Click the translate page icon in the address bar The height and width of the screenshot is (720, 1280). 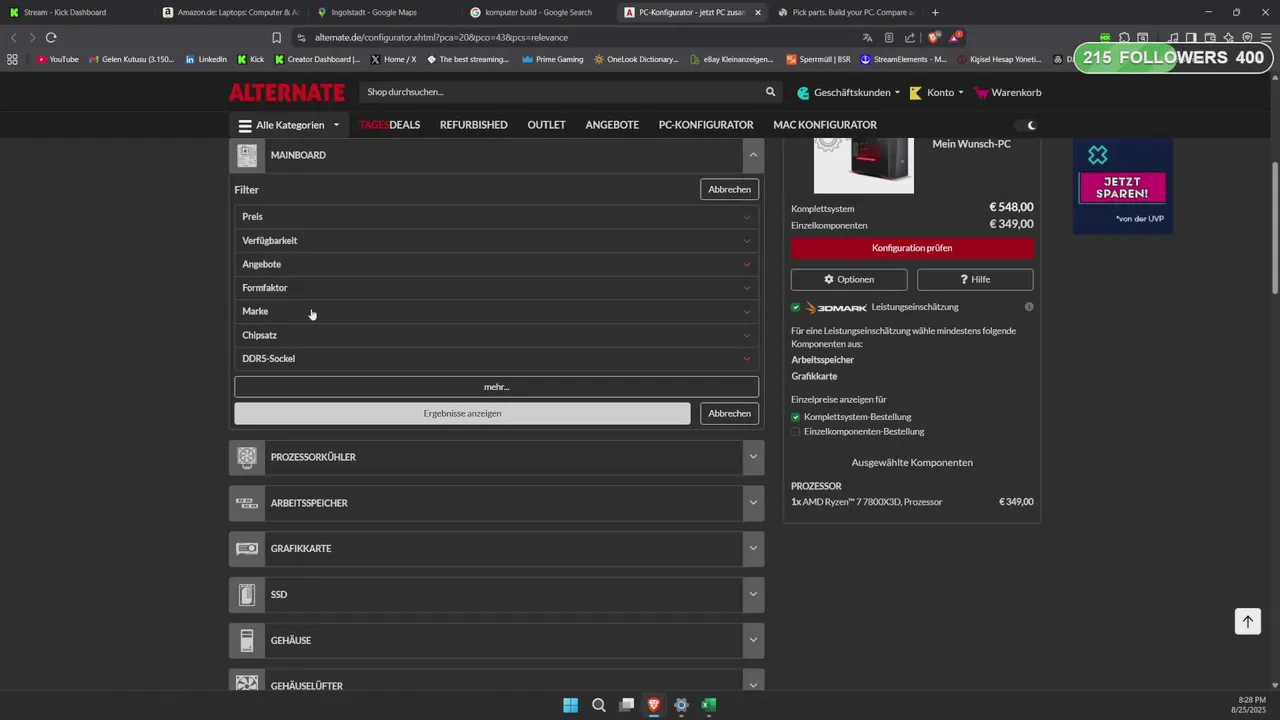point(868,37)
